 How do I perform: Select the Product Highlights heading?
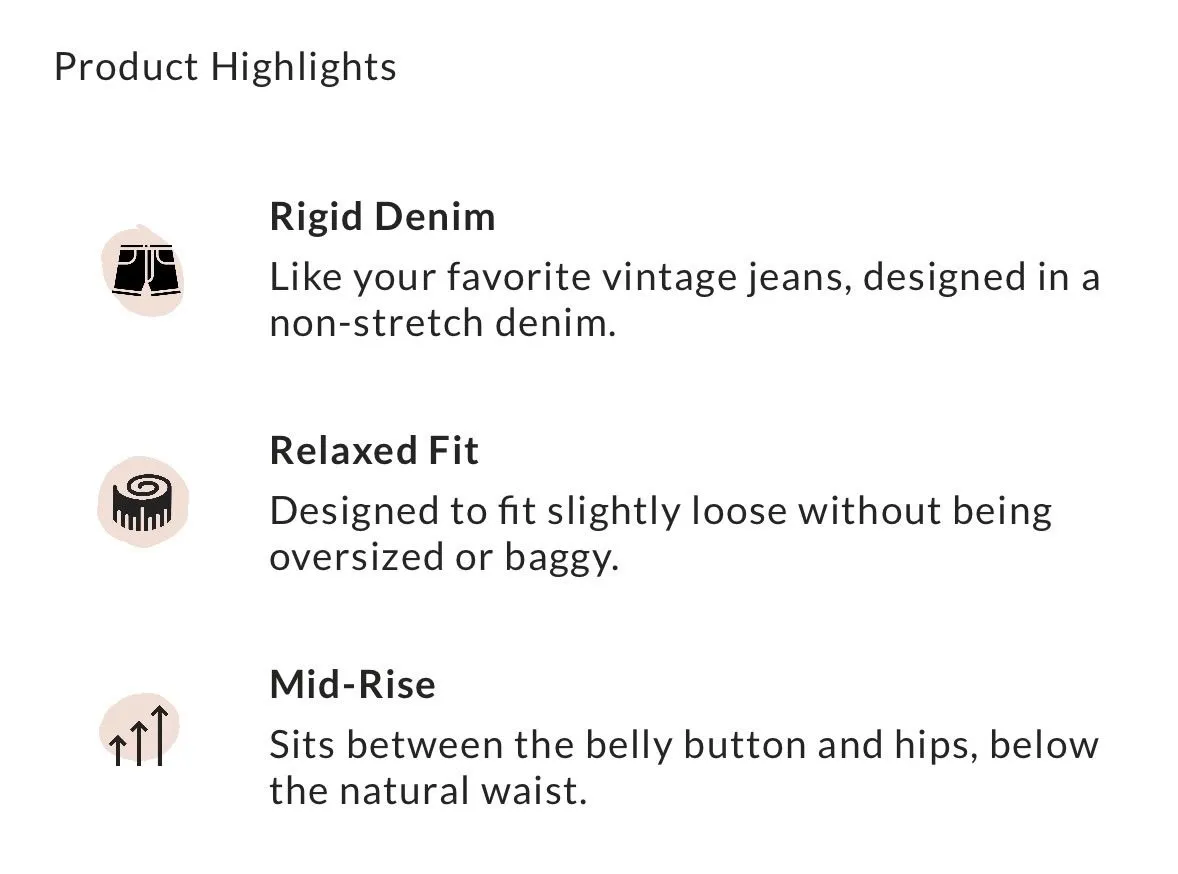click(225, 68)
